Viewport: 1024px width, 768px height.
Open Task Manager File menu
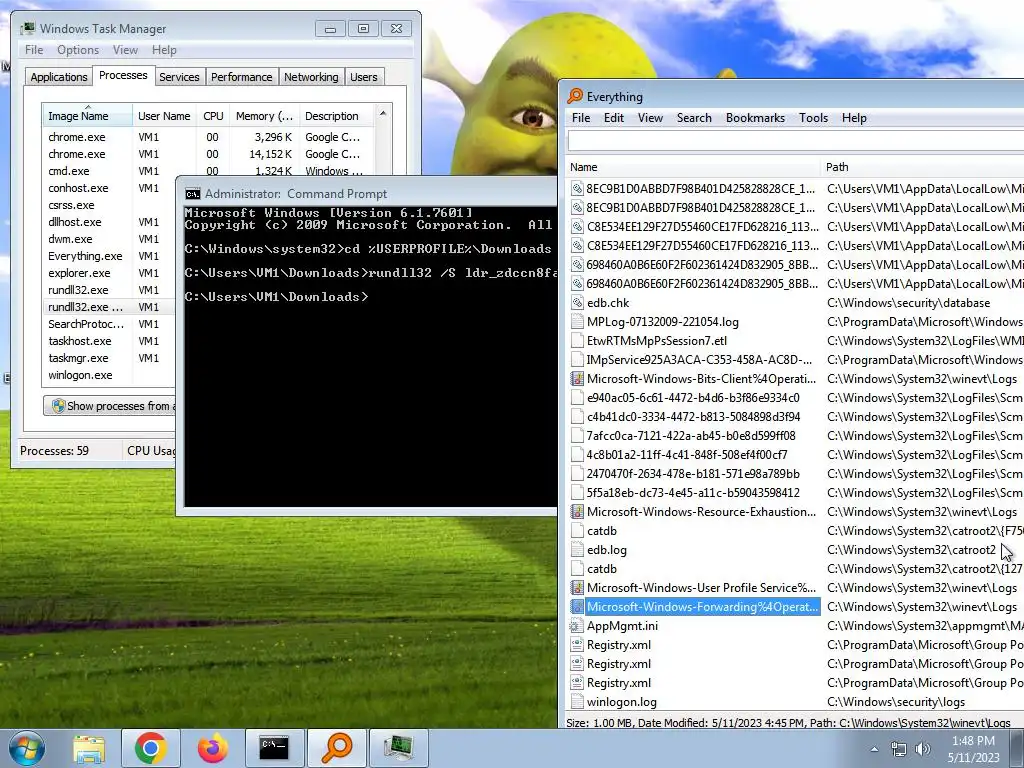pyautogui.click(x=34, y=50)
